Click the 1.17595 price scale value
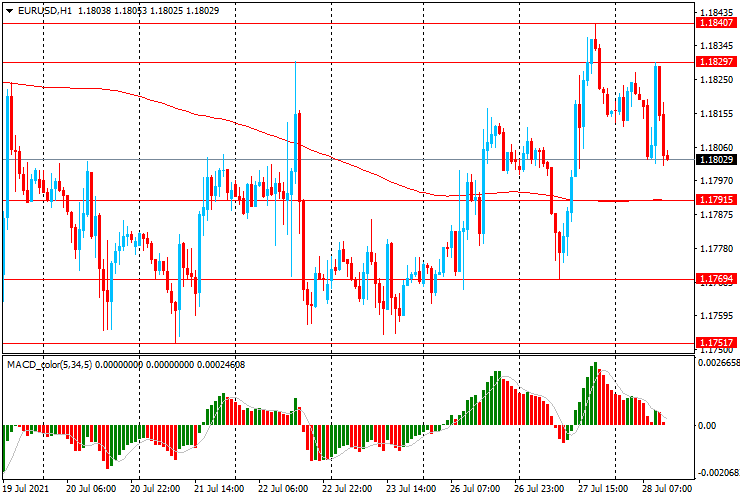740x500 pixels. tap(717, 315)
